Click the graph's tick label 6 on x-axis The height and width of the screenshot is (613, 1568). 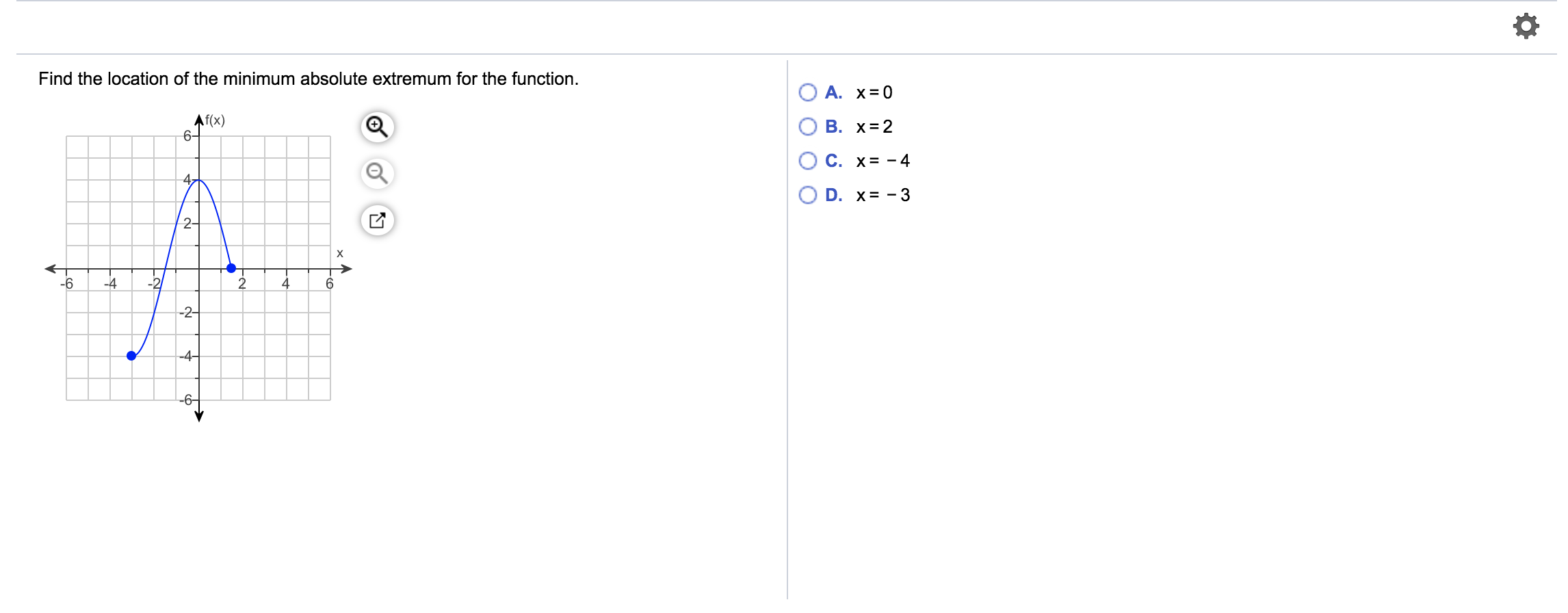click(329, 283)
